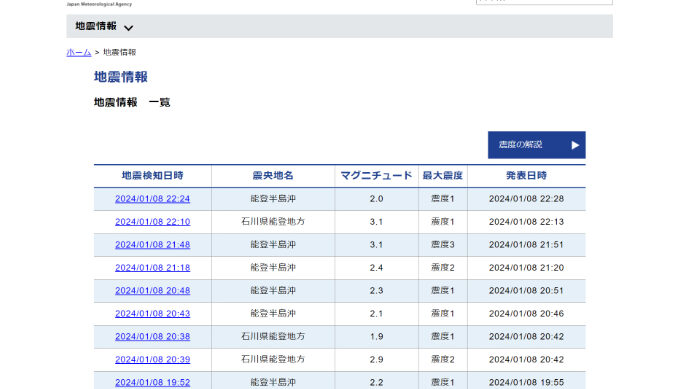Open earthquake detected 2024/01/08 20:38
Screen dimensions: 693x389
pos(152,337)
